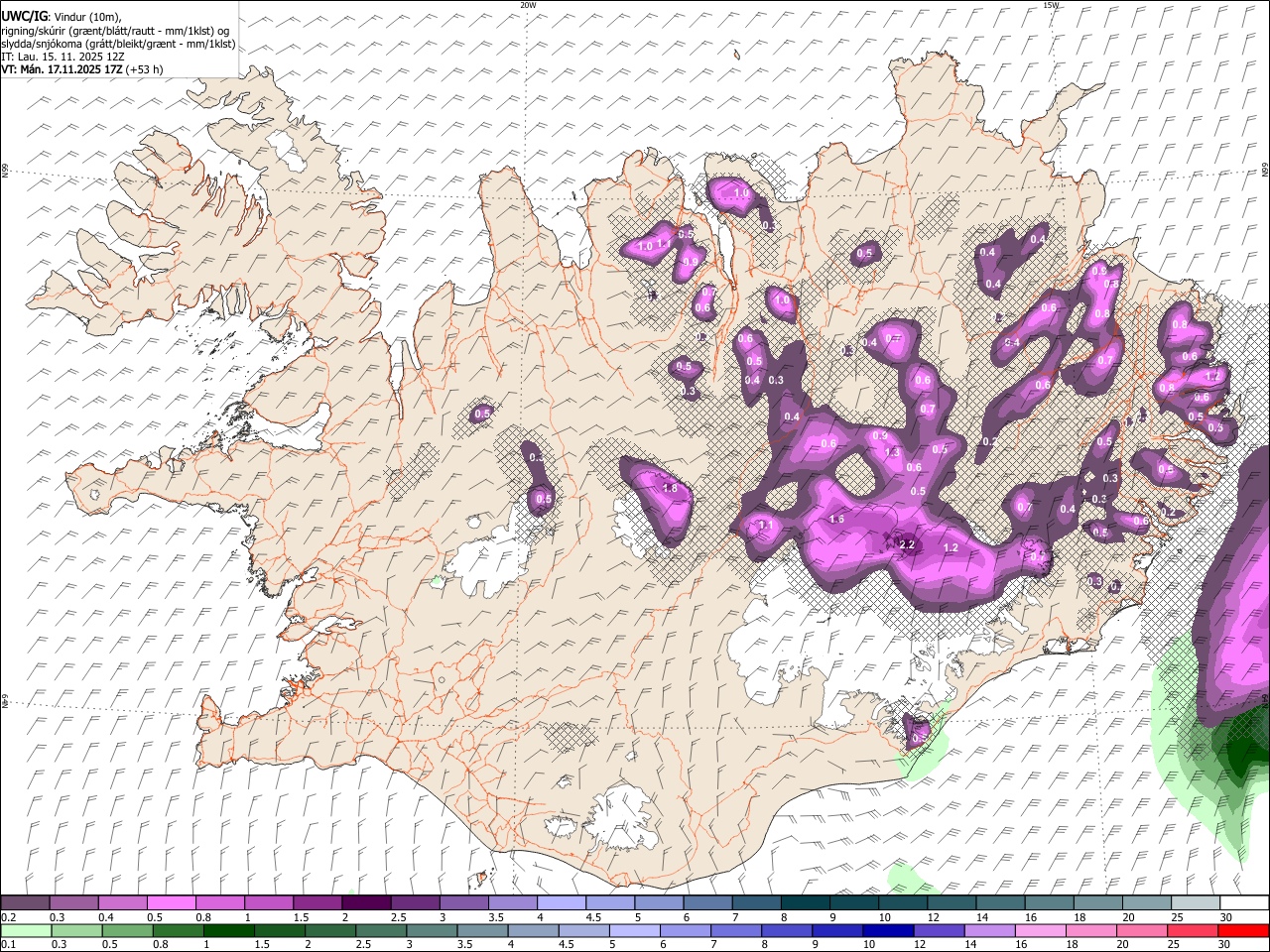Click the "VT: Mán. 17.11.2025 17Z (+53 h)" line
Image resolution: width=1270 pixels, height=952 pixels.
[x=82, y=69]
